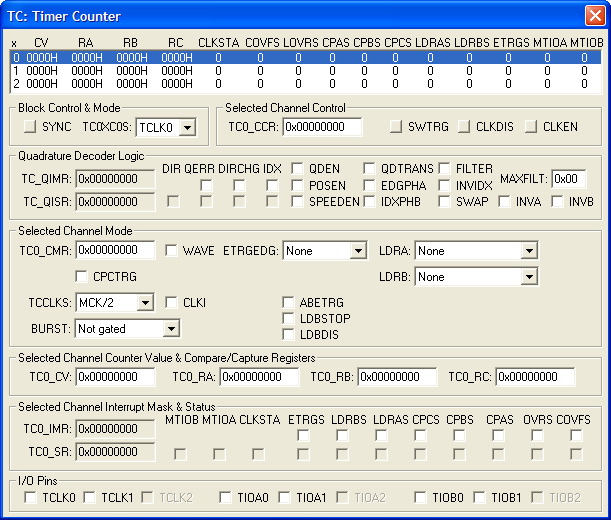Toggle the SYNC checkbox
This screenshot has height=520, width=611.
(30, 127)
